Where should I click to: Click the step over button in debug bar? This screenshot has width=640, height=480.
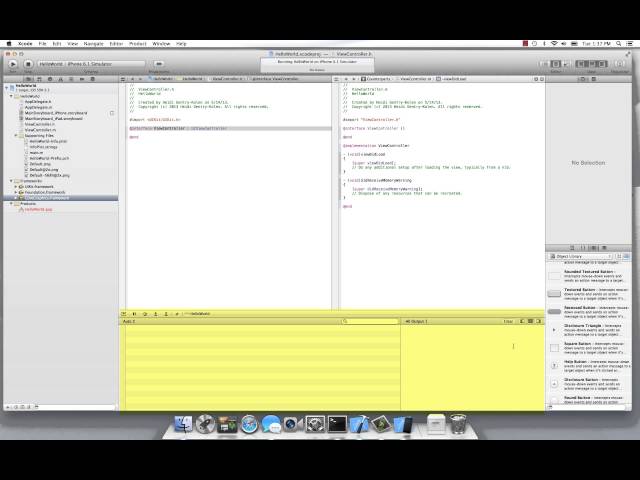pos(145,314)
